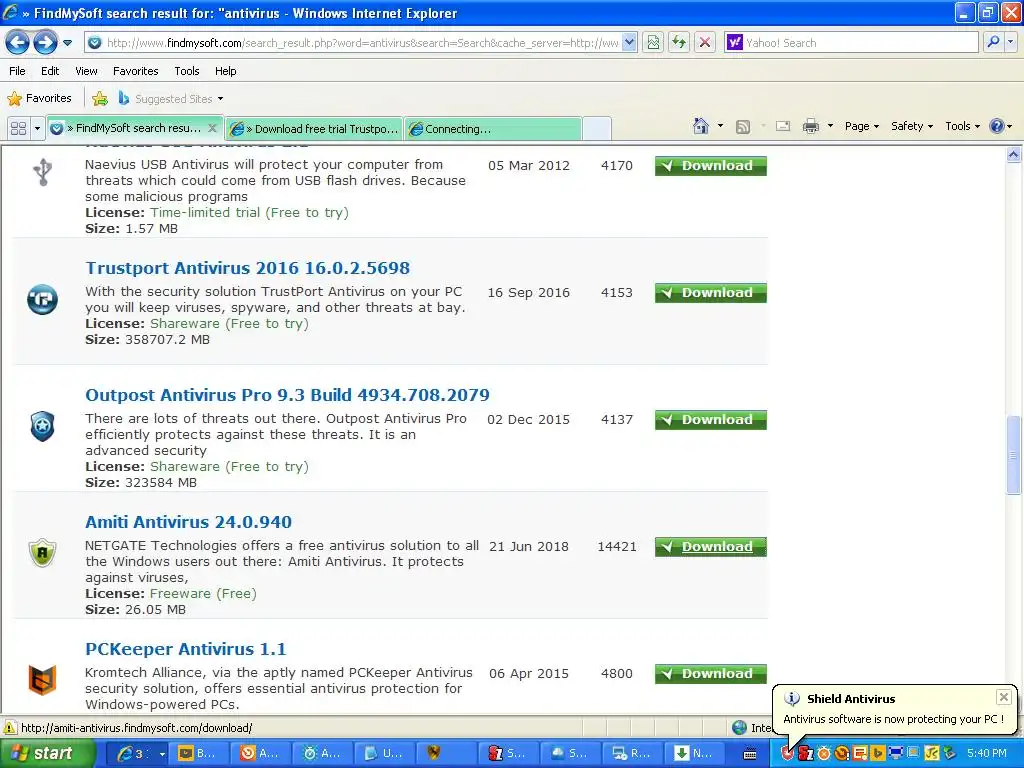Open the recent pages dropdown beside Forward
This screenshot has width=1024, height=768.
[67, 43]
